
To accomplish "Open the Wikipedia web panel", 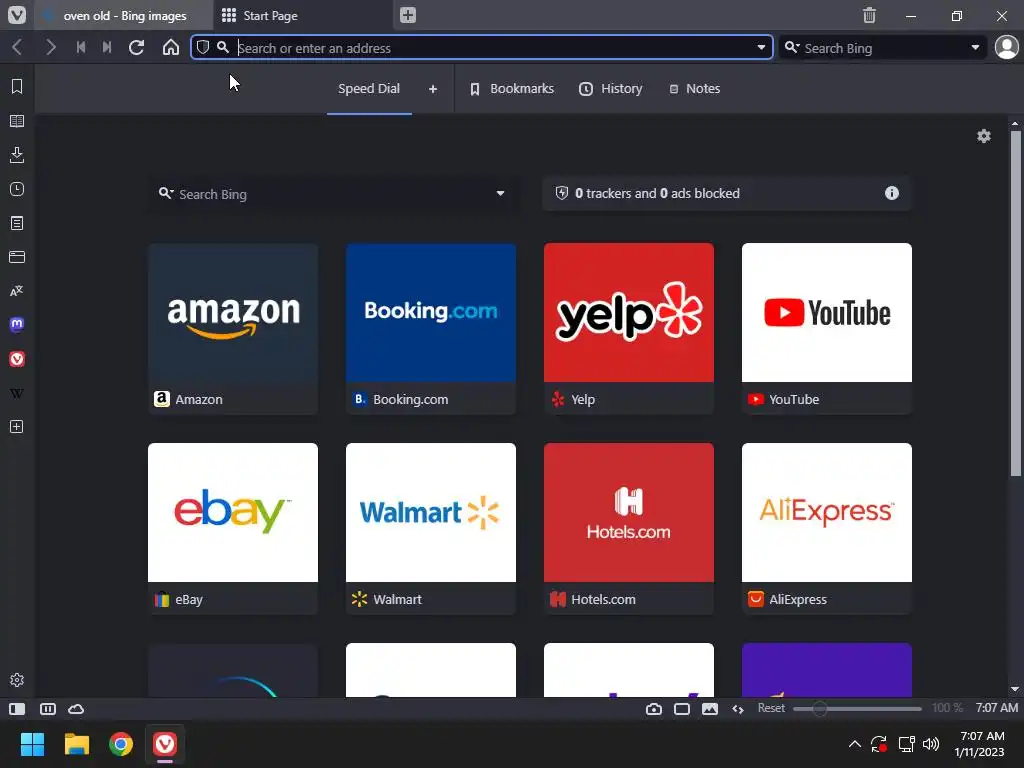I will pyautogui.click(x=17, y=393).
